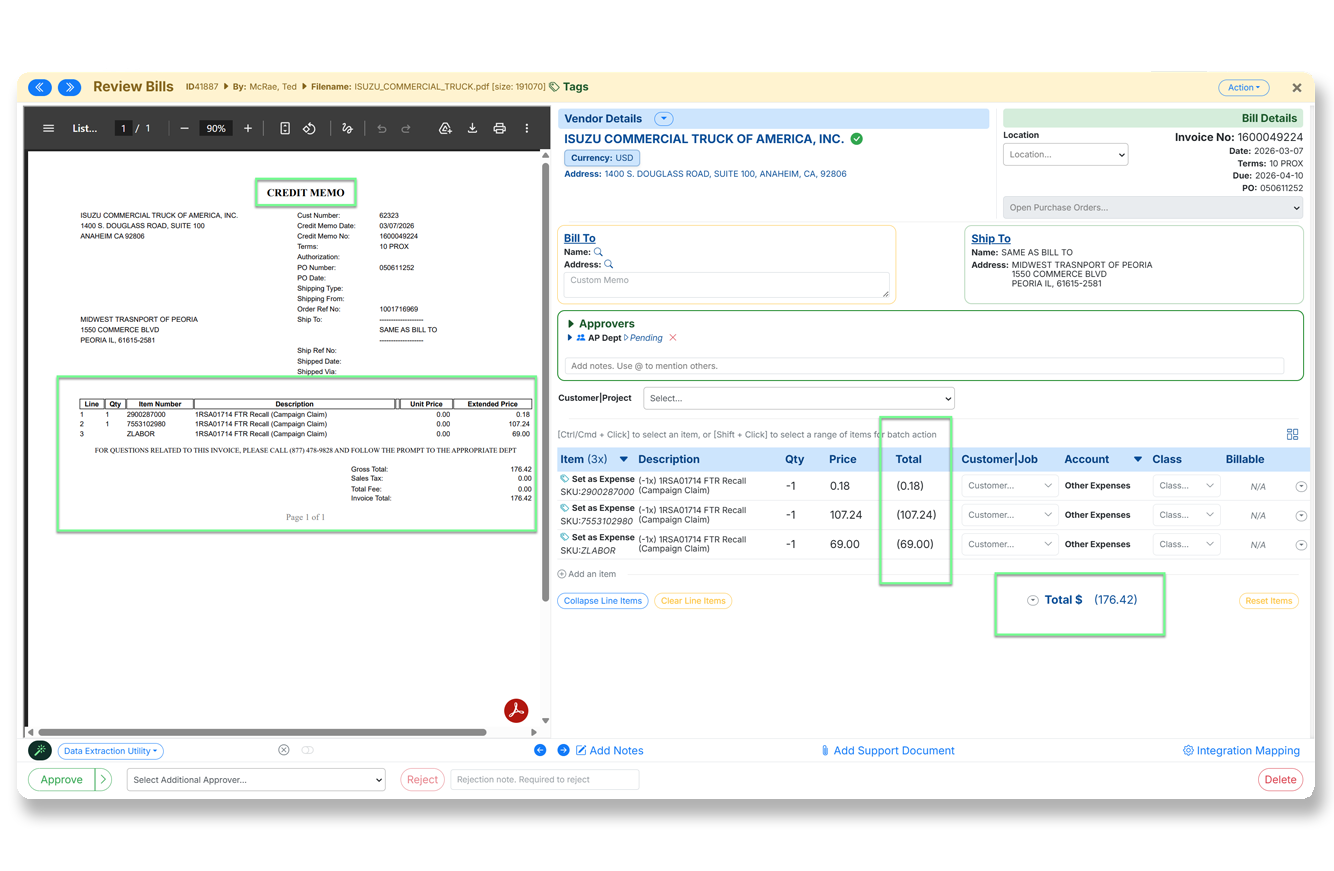Expand the Total $ breakdown arrow
Image resolution: width=1334 pixels, height=871 pixels.
1033,601
